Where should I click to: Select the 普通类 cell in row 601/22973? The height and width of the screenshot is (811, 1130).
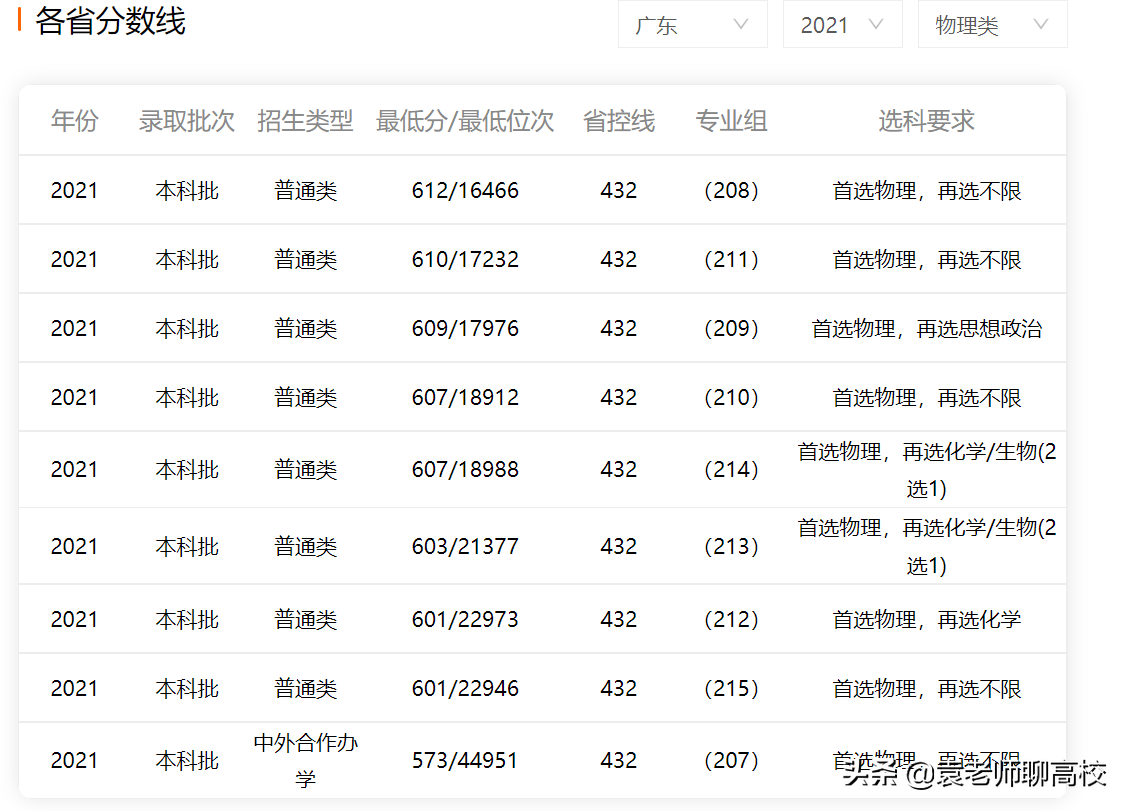click(305, 618)
